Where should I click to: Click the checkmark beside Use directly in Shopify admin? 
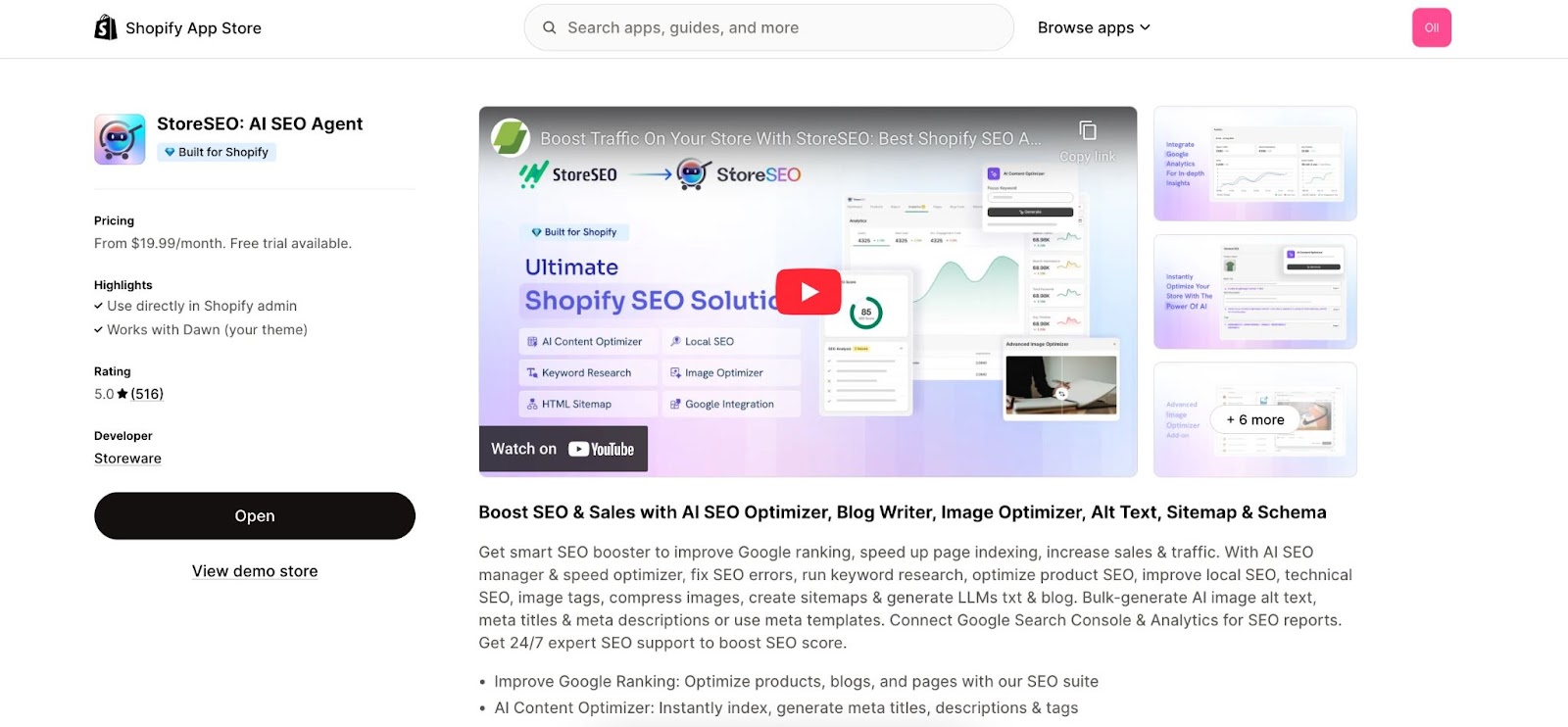tap(98, 306)
